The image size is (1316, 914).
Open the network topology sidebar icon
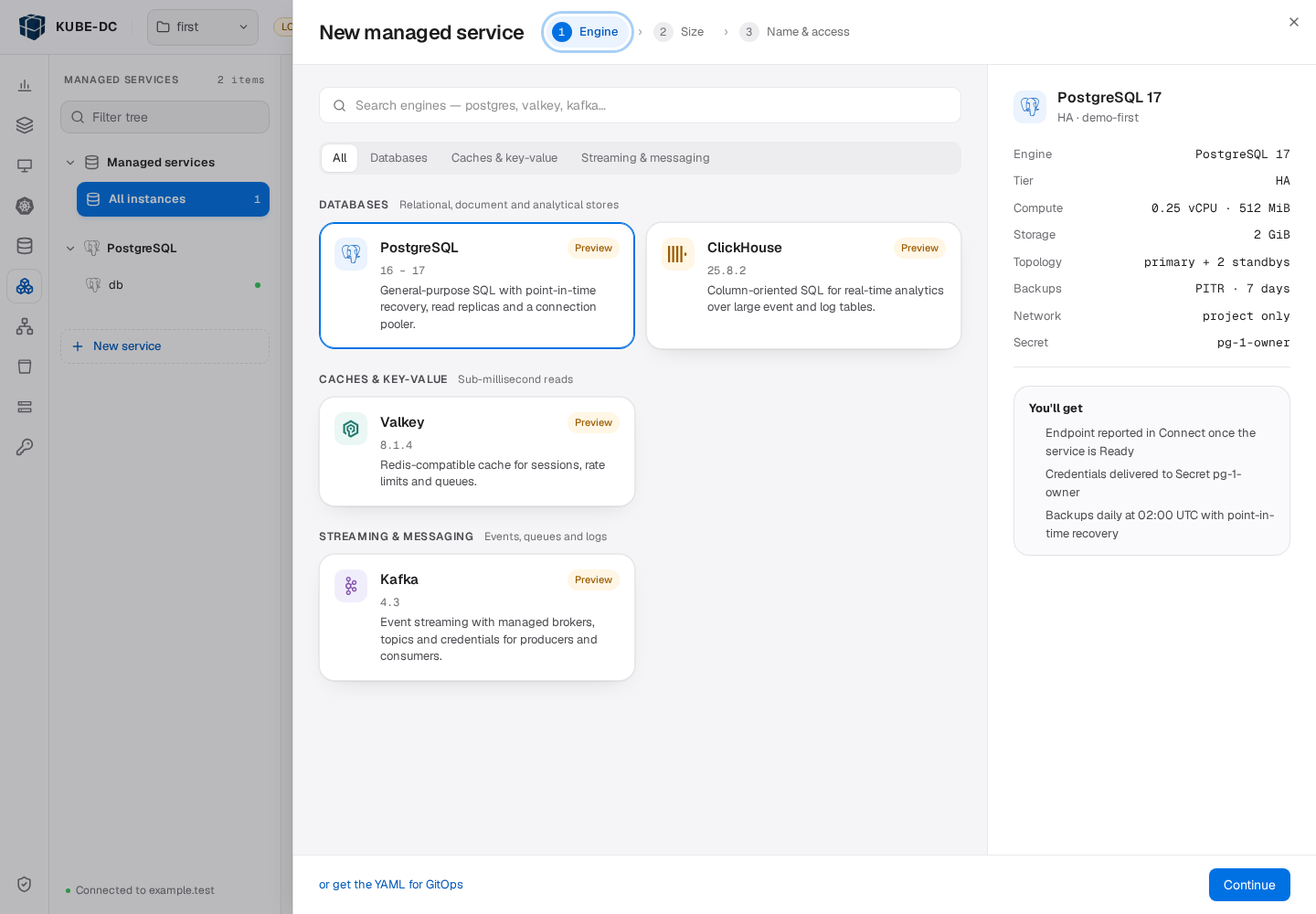point(25,326)
